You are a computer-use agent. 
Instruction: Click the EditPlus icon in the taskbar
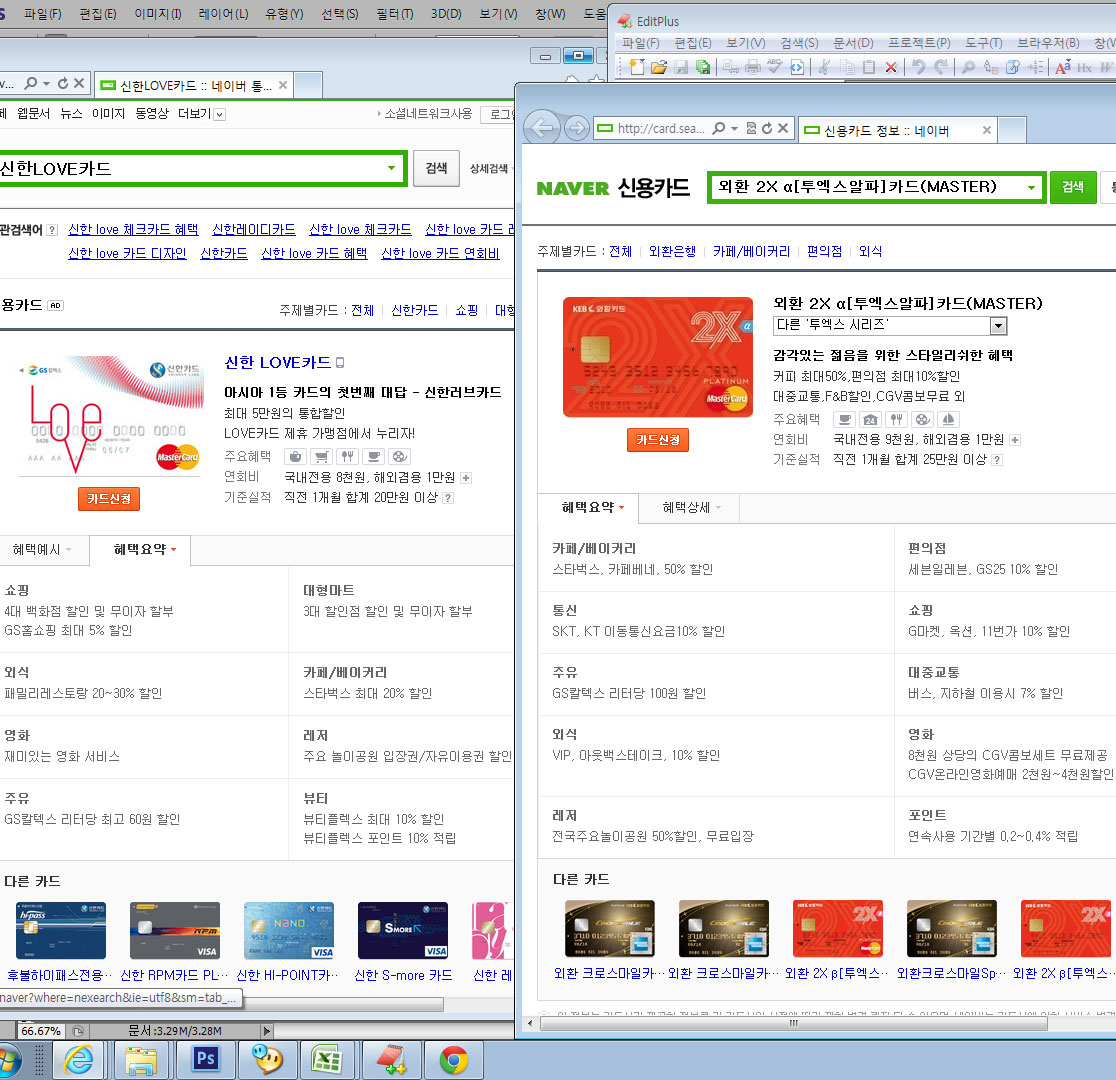click(385, 1058)
